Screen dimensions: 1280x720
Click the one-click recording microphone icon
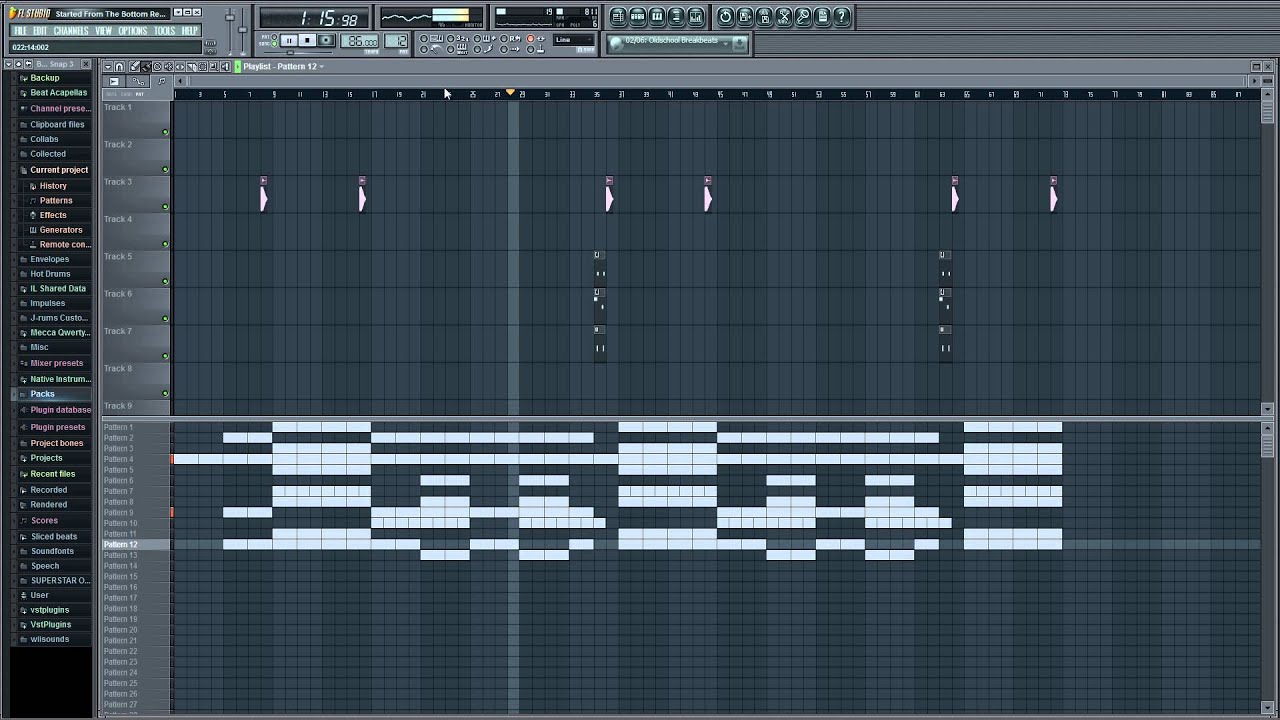(x=803, y=16)
